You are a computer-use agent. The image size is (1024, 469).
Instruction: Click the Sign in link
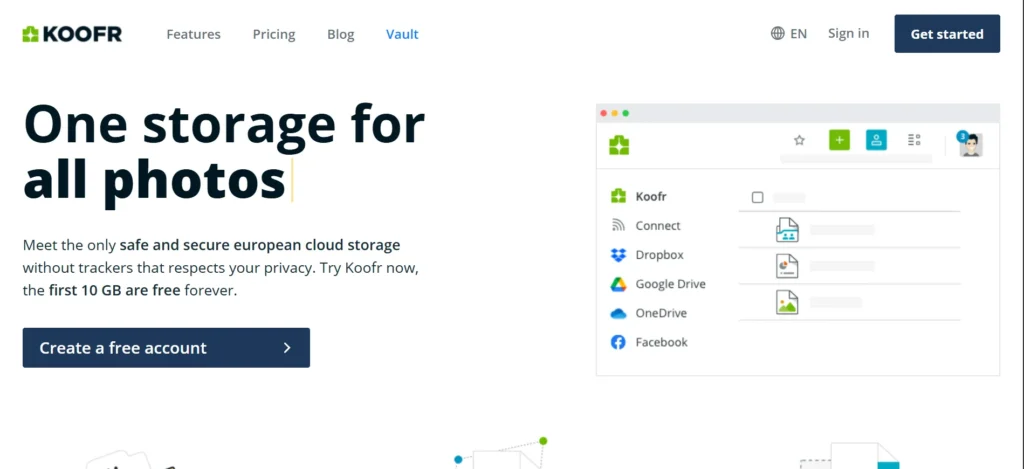click(x=848, y=33)
